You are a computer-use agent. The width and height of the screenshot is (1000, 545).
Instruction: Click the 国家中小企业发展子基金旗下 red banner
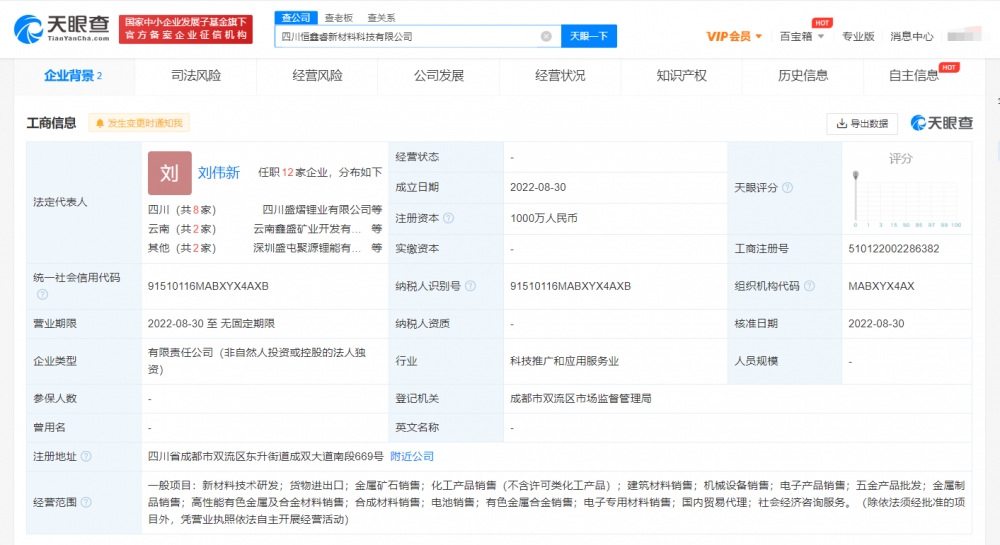(x=186, y=29)
